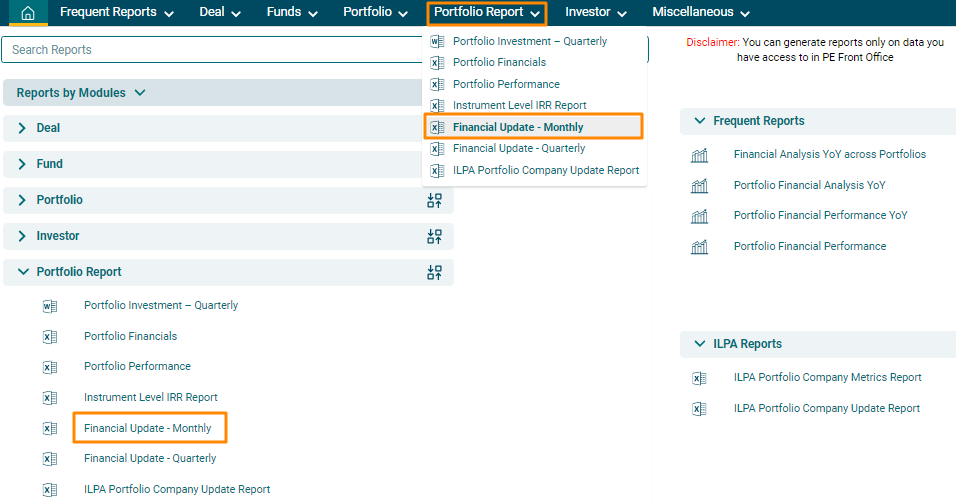Click sort icon on Investor module row

tap(434, 236)
